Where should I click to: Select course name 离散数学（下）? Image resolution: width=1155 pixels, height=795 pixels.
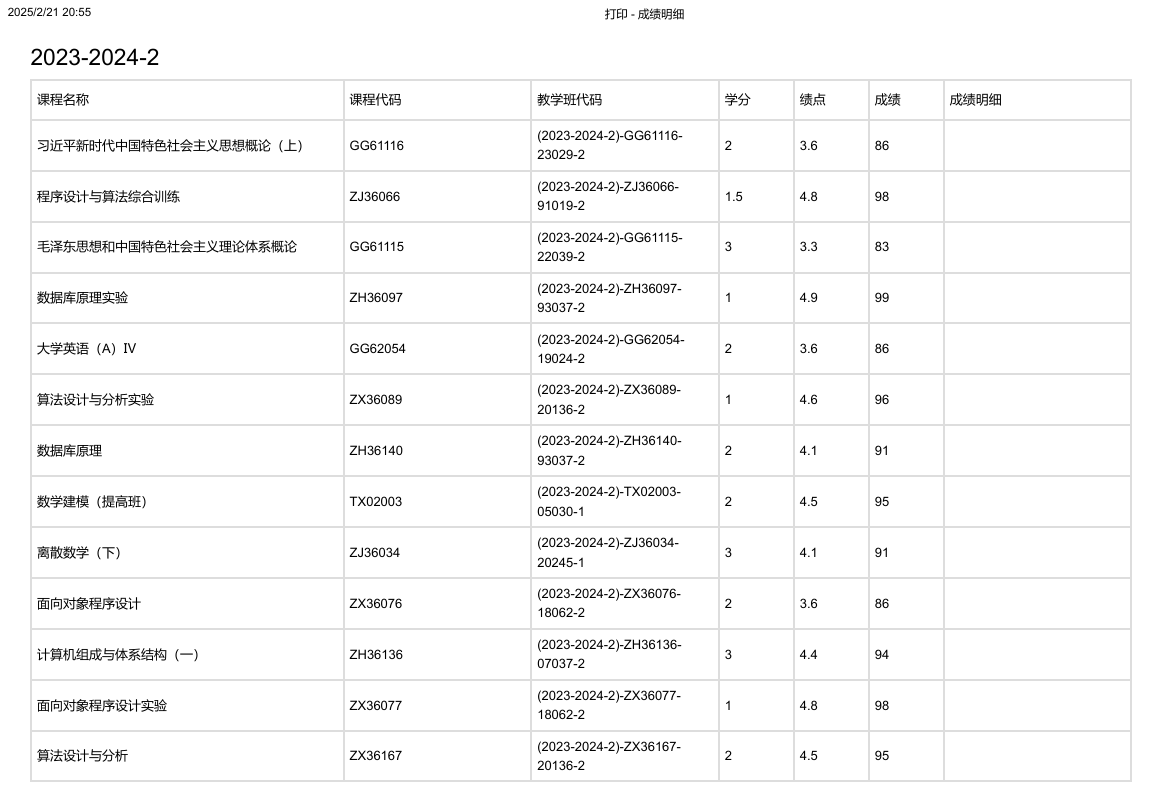[x=80, y=553]
